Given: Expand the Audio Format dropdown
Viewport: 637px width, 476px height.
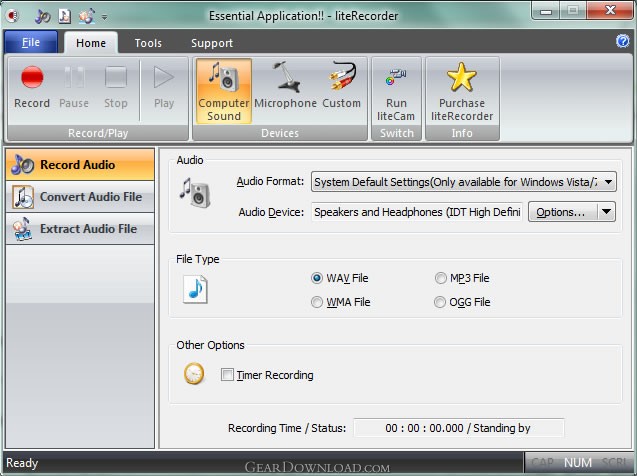Looking at the screenshot, I should (608, 182).
